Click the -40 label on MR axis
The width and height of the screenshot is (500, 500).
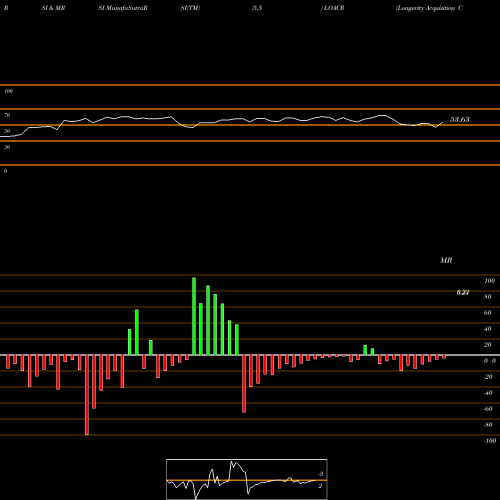click(x=488, y=393)
